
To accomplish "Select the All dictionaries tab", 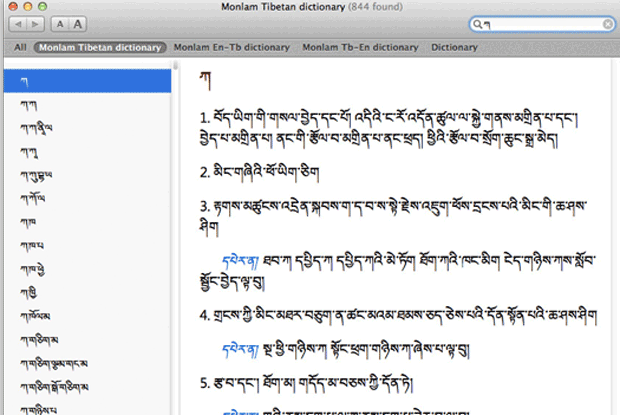I will point(20,47).
